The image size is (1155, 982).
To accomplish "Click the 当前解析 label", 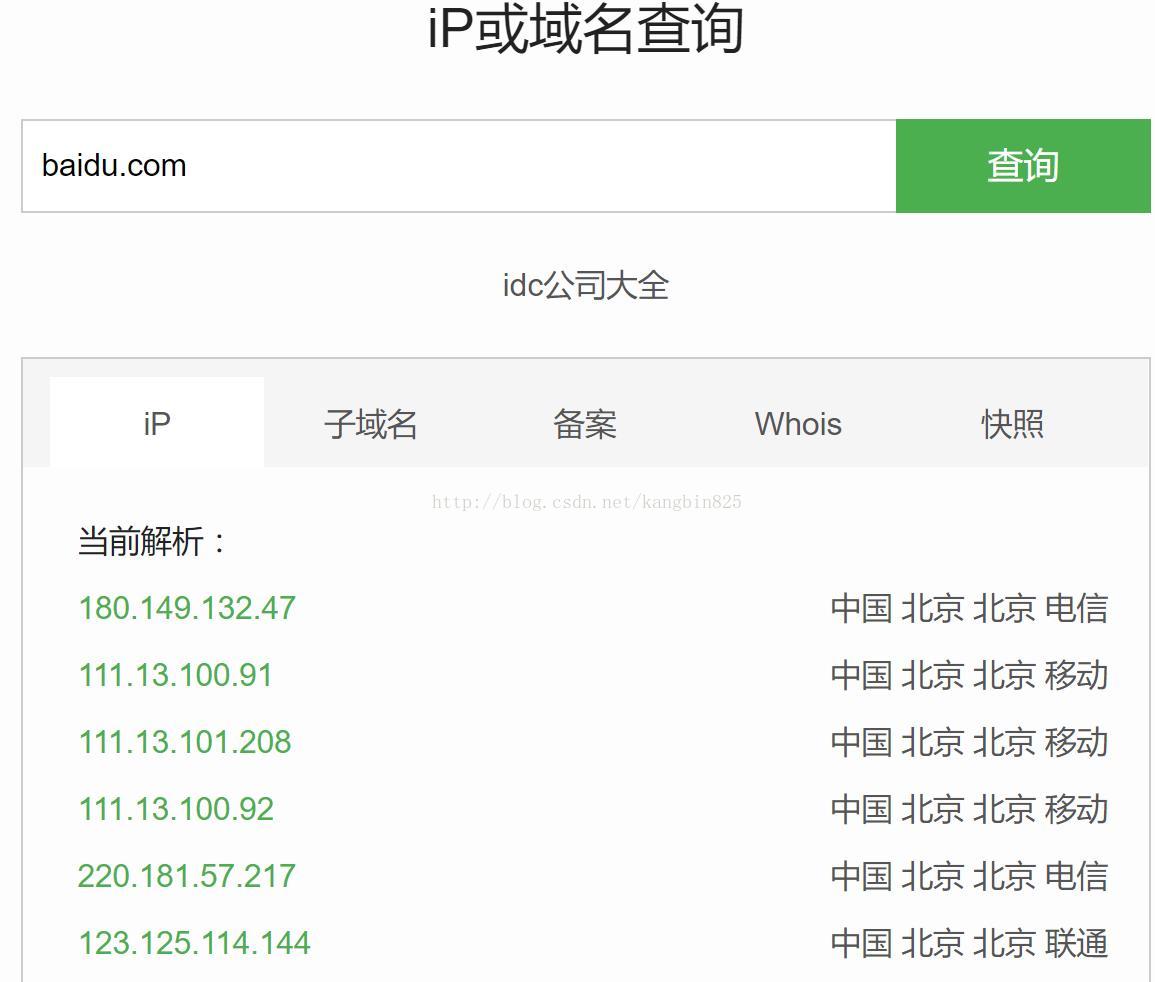I will point(151,541).
